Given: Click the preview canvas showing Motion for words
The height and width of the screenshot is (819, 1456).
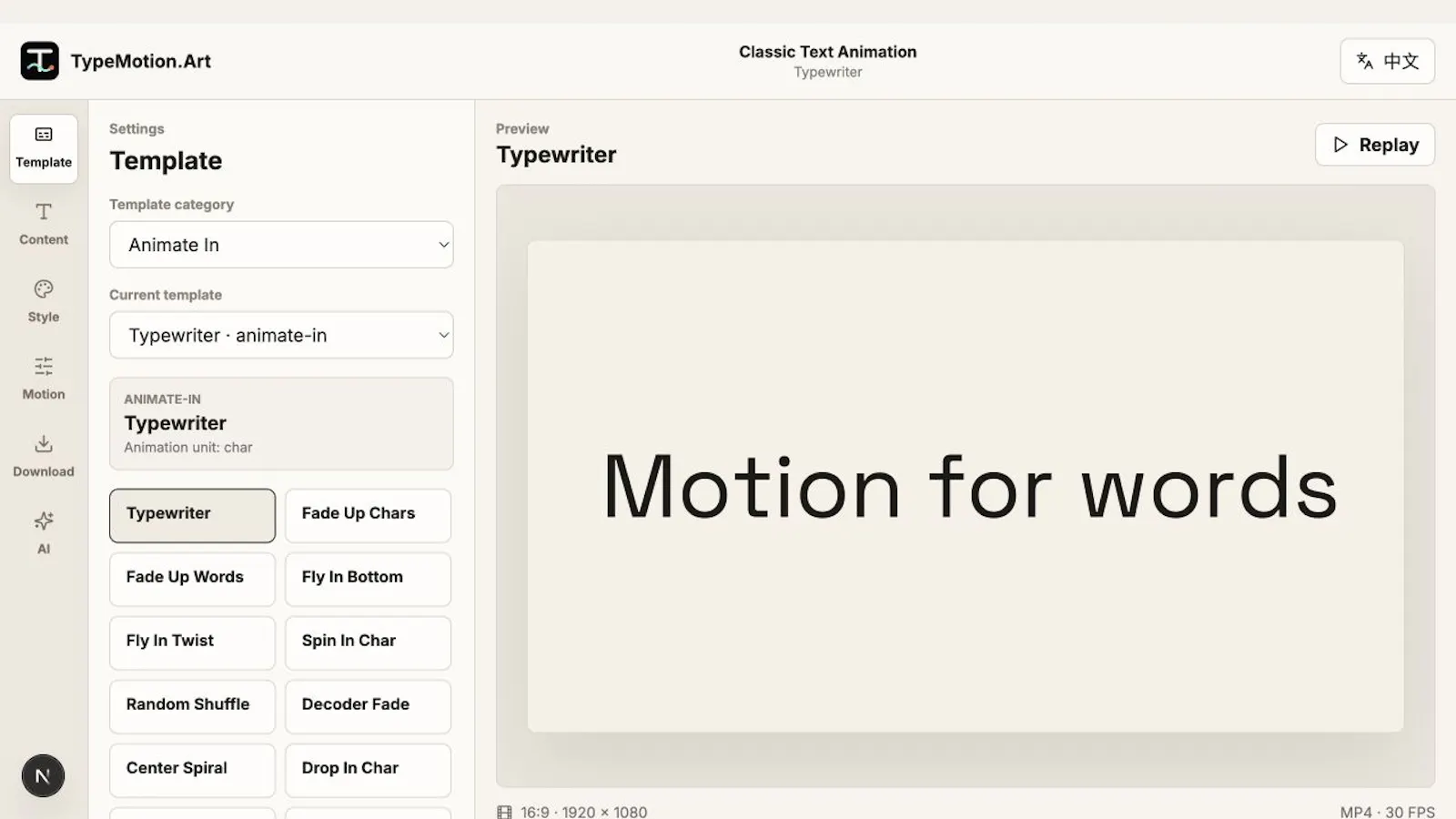Looking at the screenshot, I should (966, 486).
